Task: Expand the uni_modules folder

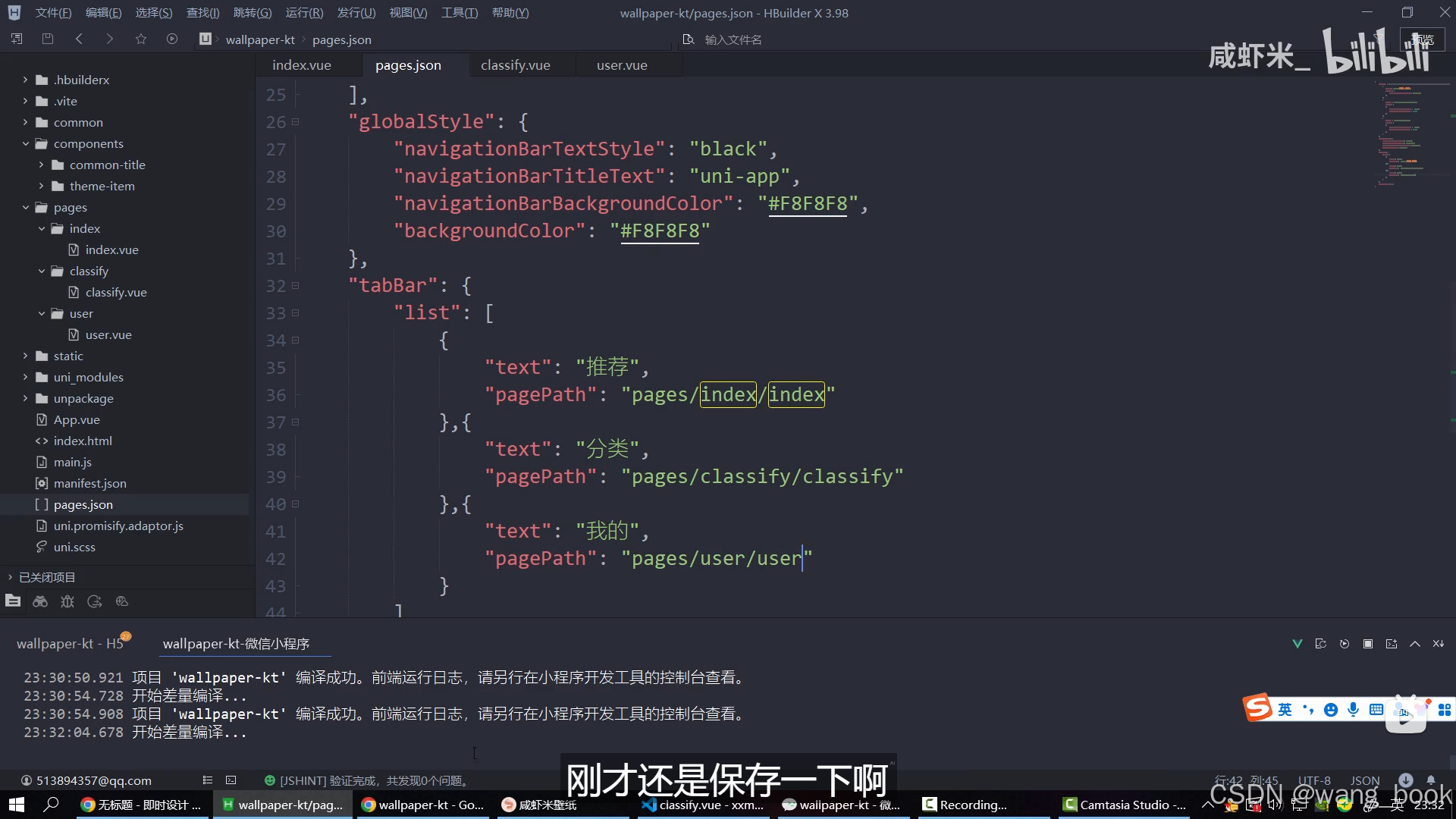Action: tap(25, 377)
